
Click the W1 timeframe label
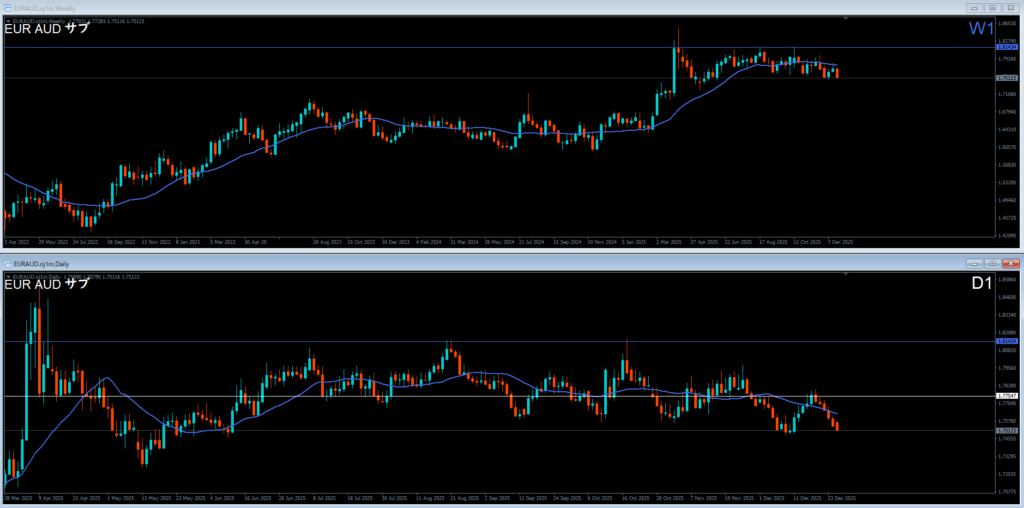coord(980,29)
